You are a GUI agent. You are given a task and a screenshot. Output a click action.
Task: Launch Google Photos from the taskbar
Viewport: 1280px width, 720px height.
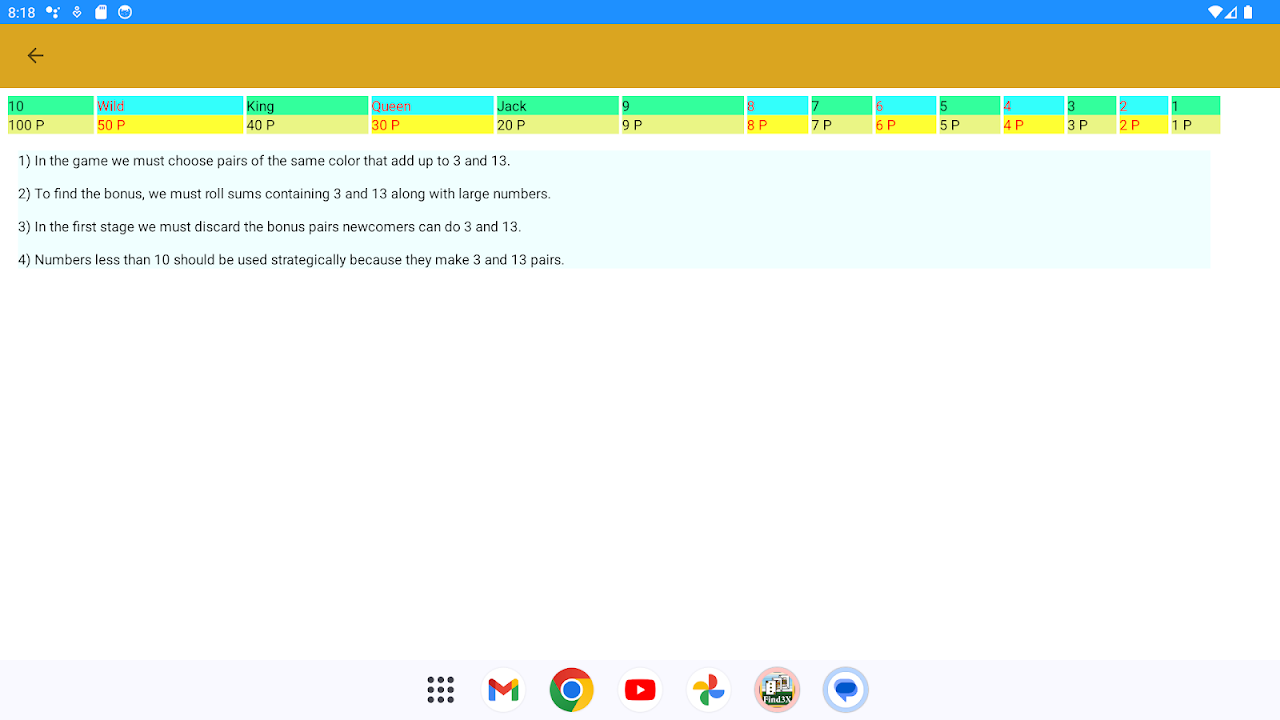708,690
